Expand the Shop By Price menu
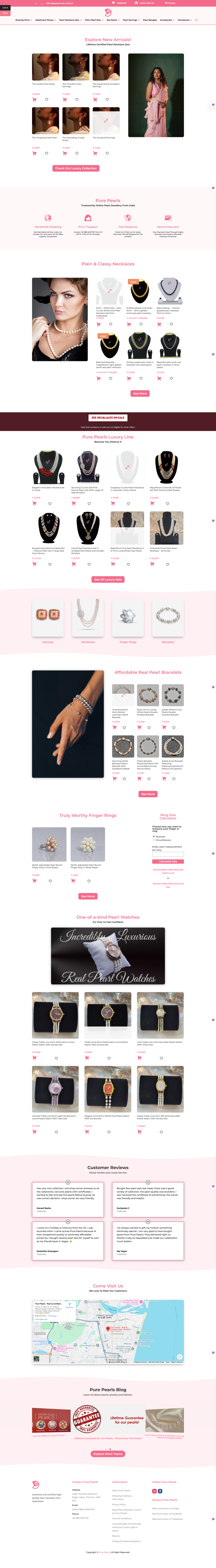 (x=23, y=20)
